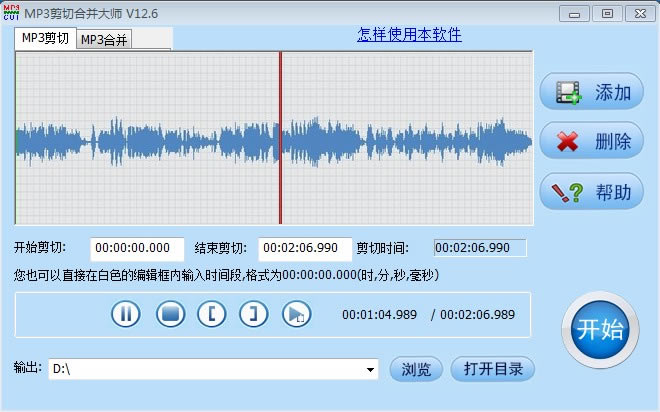Expand the output path D:\ dropdown
Viewport: 660px width, 412px height.
370,369
